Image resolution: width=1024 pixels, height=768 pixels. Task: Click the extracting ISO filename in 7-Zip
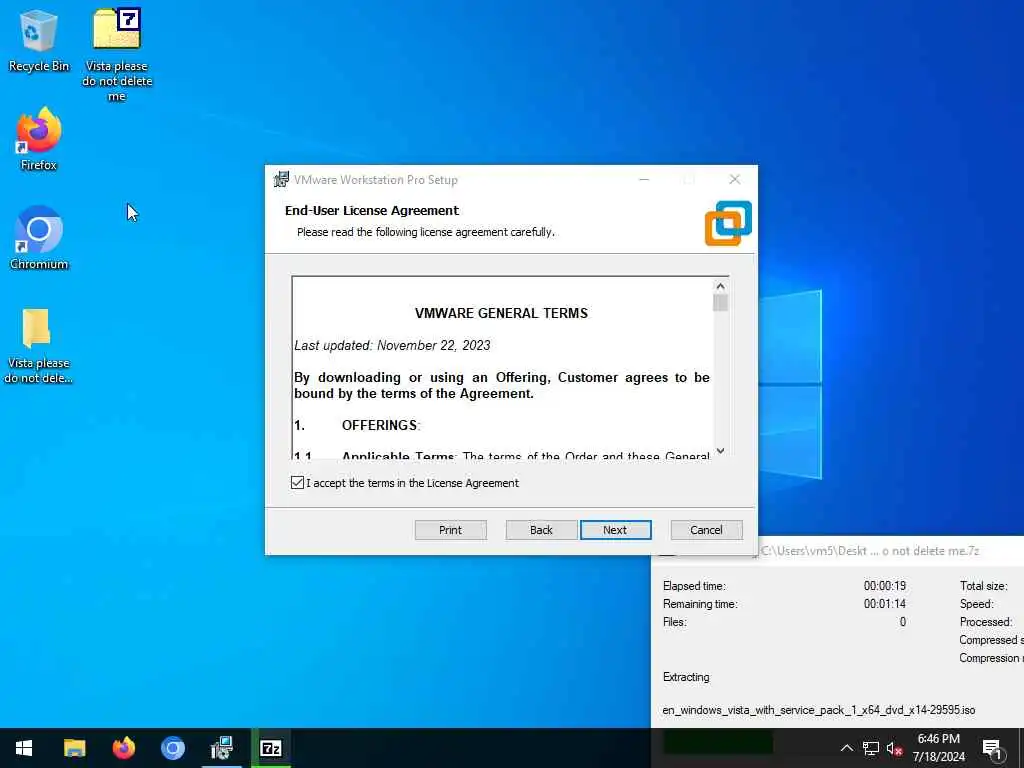pyautogui.click(x=819, y=711)
